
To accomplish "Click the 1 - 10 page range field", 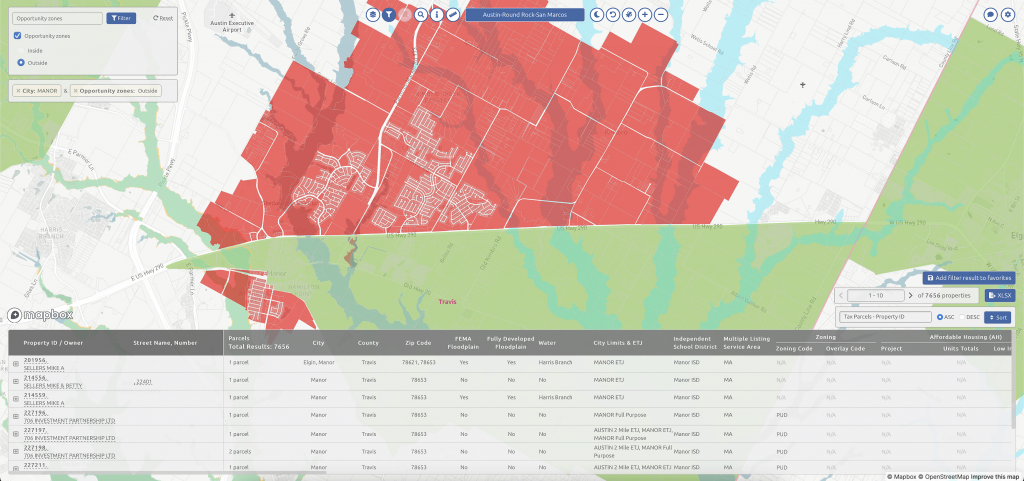I will (x=876, y=296).
